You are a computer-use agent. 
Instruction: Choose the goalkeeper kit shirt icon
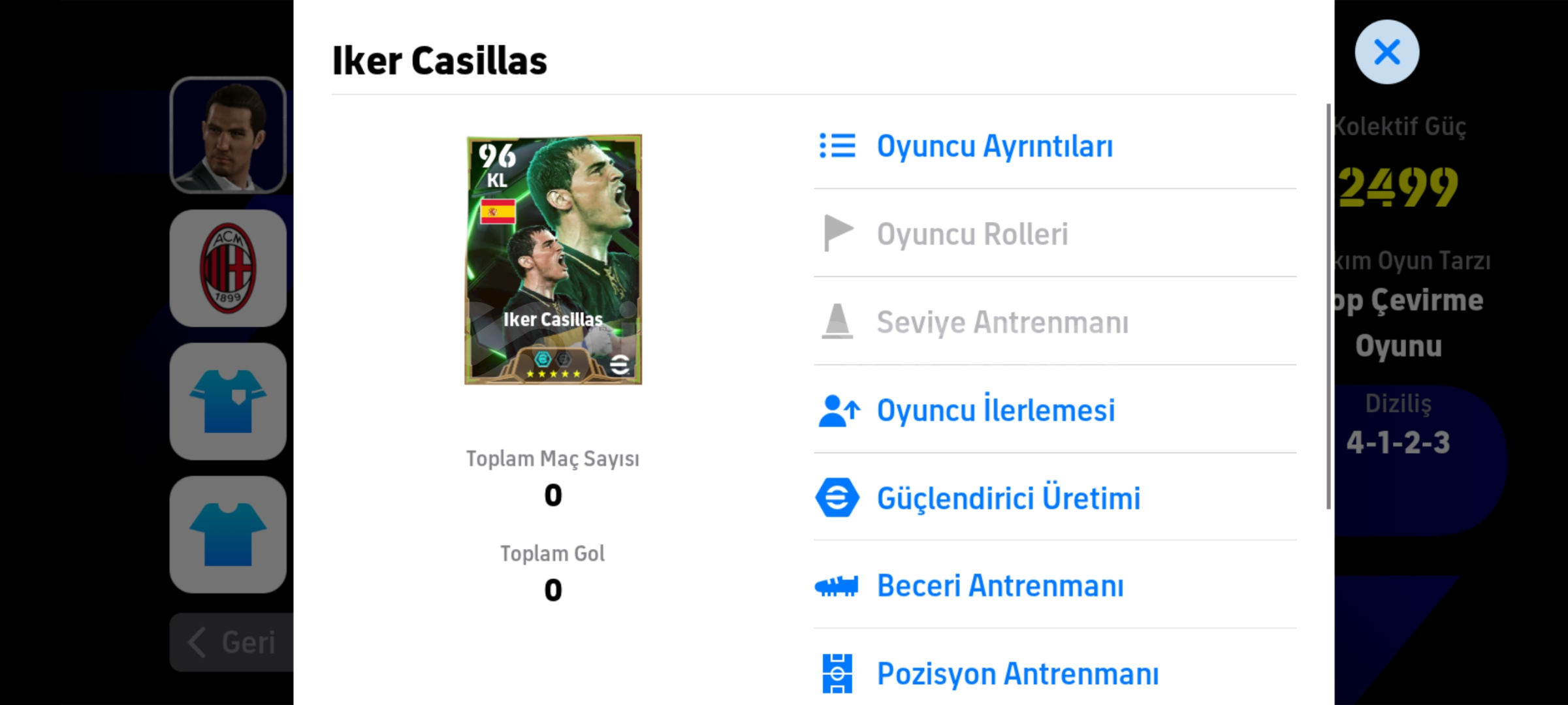(228, 401)
